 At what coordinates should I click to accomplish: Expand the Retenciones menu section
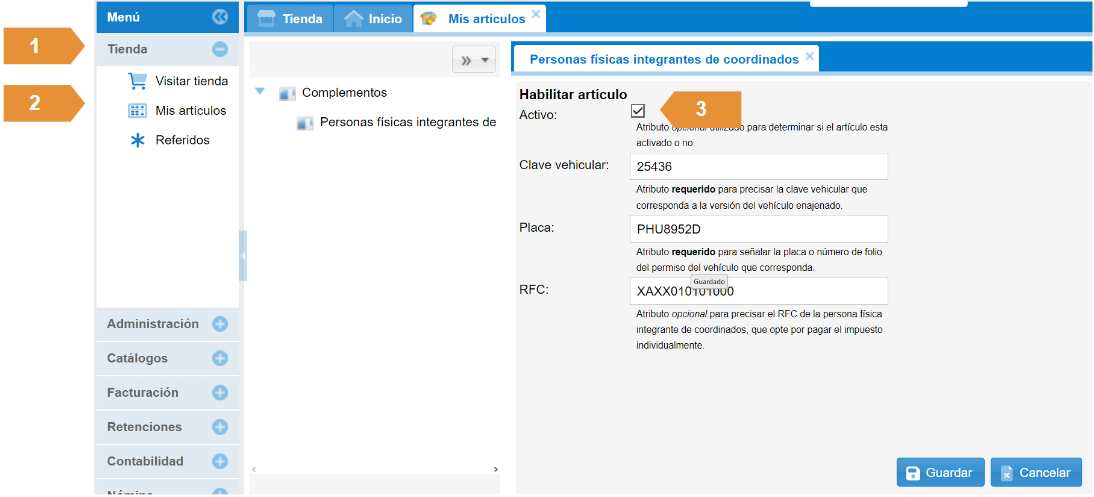220,427
